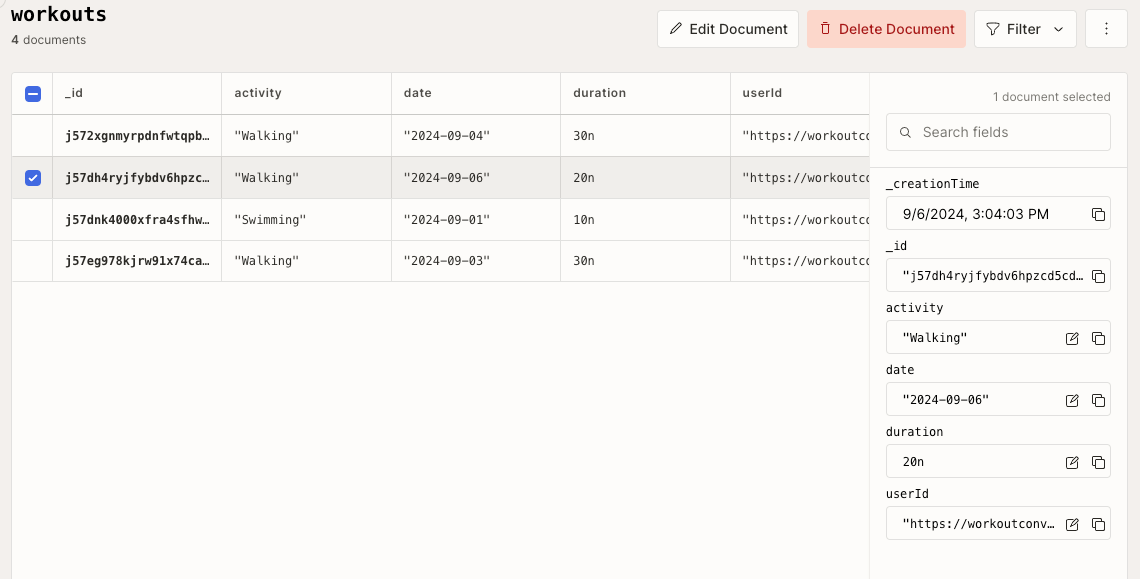Click the 10n duration cell
This screenshot has height=579, width=1140.
pos(645,220)
